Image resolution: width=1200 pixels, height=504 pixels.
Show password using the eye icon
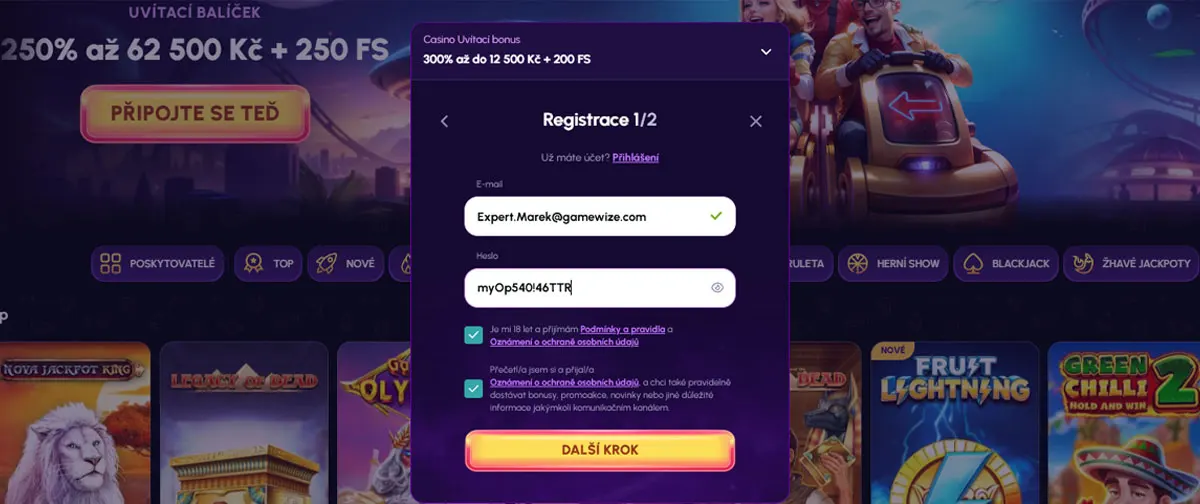(x=717, y=288)
